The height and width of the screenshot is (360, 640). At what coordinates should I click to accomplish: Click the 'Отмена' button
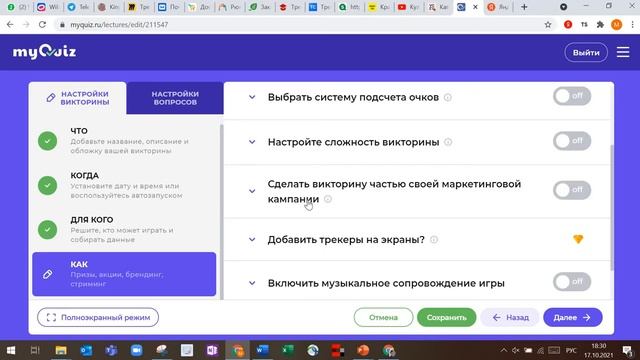383,318
